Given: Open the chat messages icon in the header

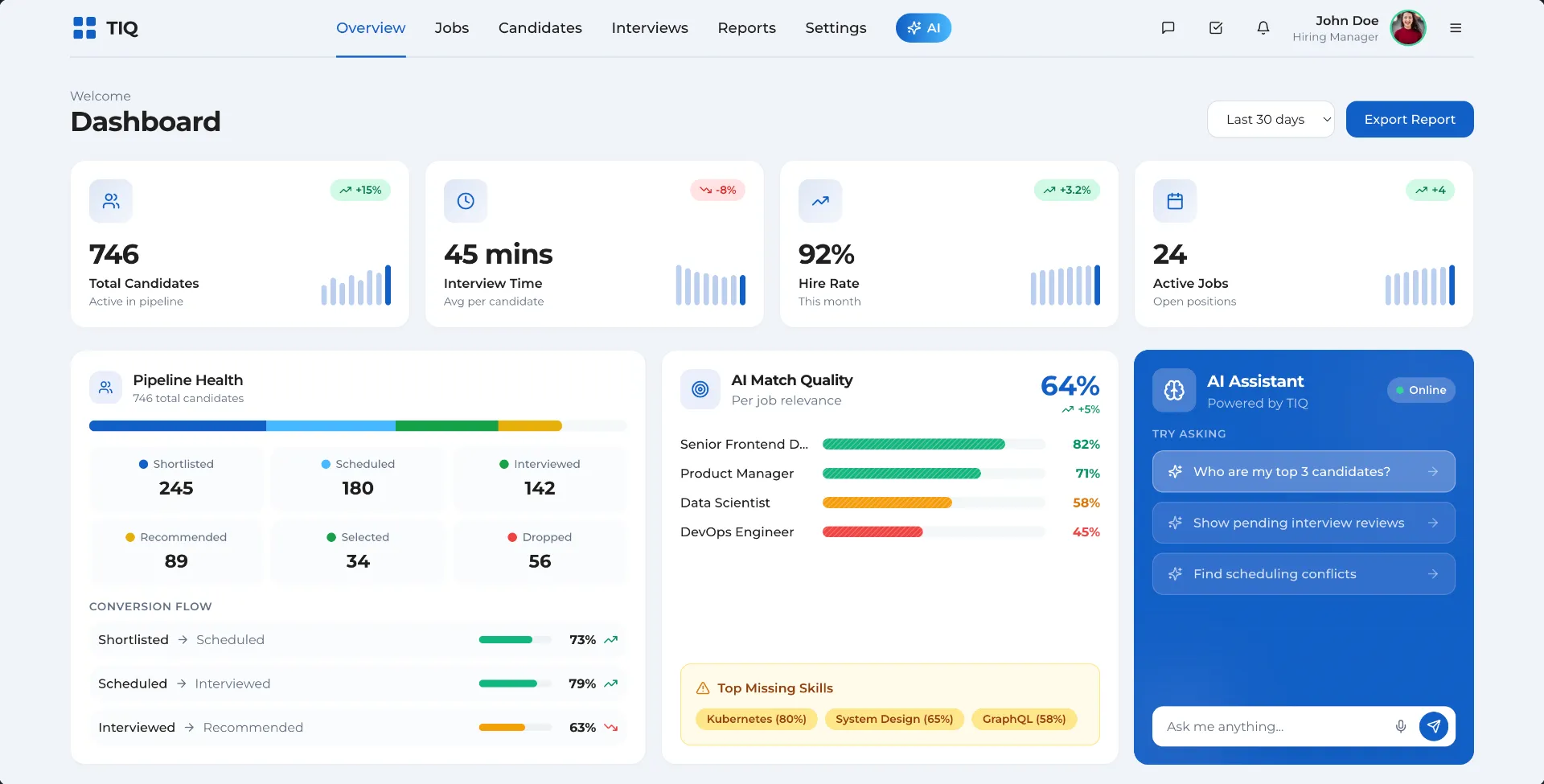Looking at the screenshot, I should click(1168, 27).
